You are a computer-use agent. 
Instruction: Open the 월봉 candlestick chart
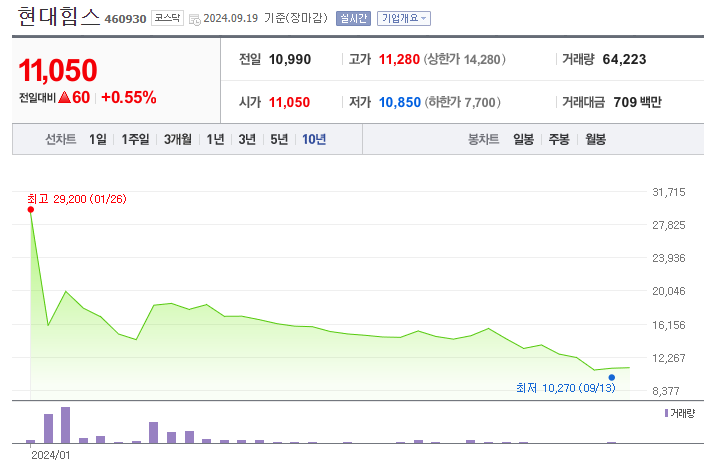[595, 140]
